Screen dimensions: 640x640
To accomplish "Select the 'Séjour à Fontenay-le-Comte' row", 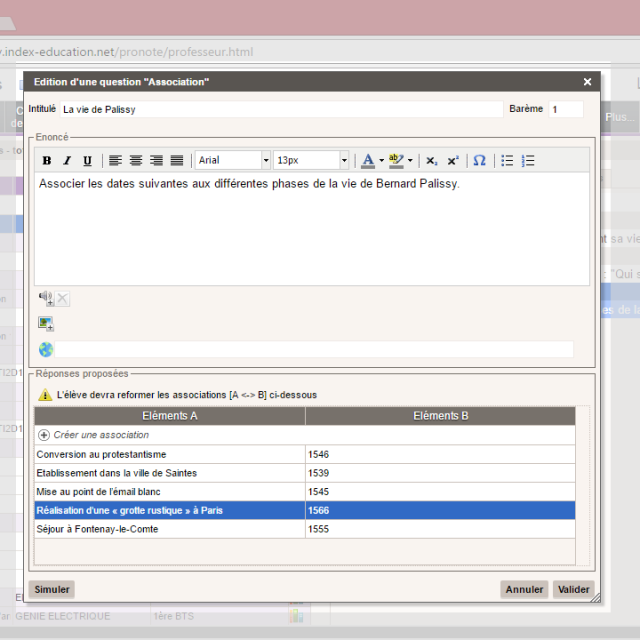I will click(170, 529).
